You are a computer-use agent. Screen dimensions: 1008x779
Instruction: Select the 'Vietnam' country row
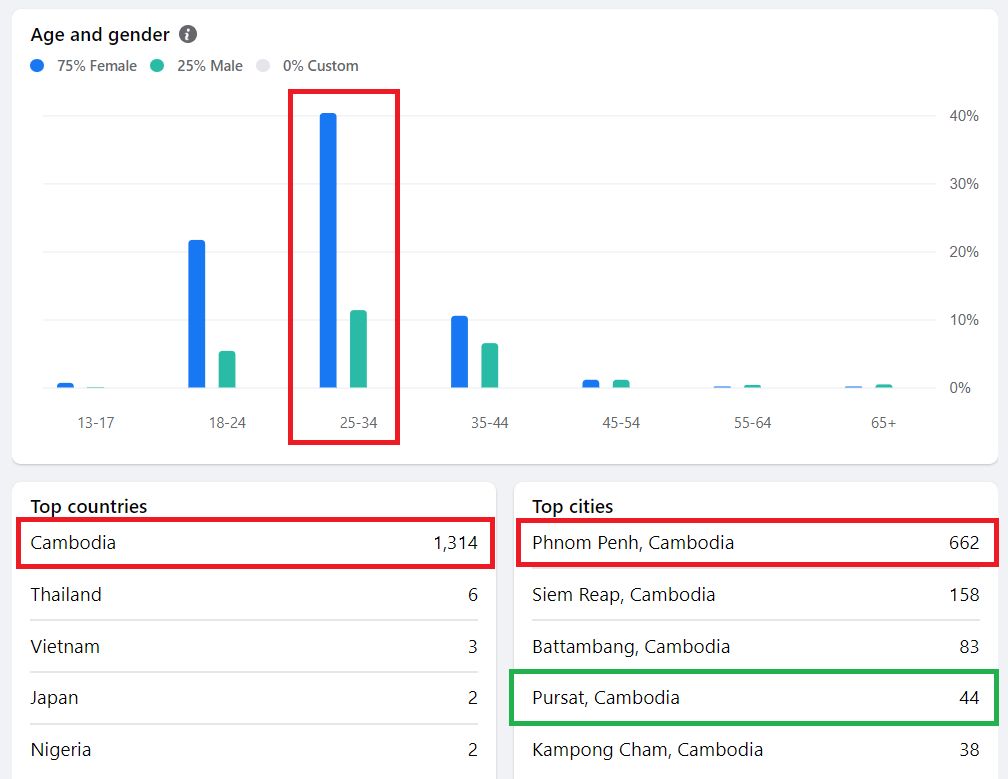coord(254,647)
